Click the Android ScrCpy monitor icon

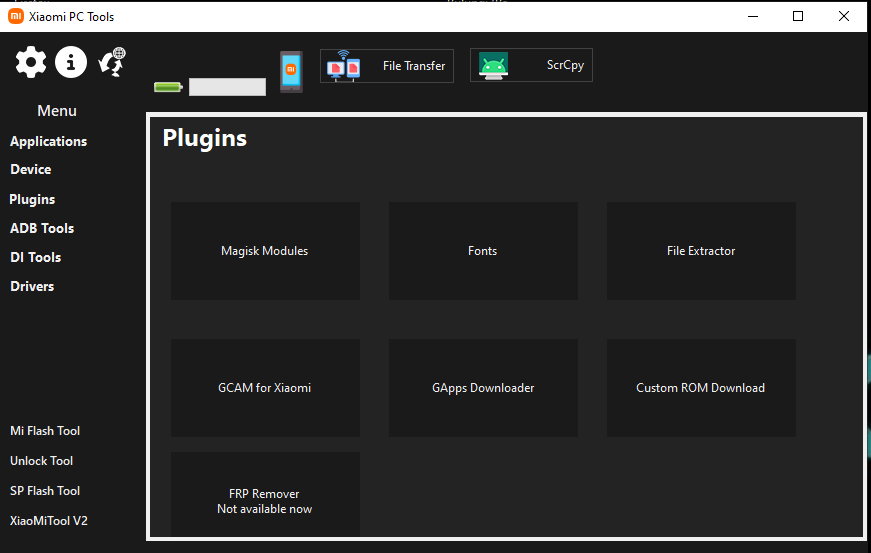pyautogui.click(x=493, y=66)
